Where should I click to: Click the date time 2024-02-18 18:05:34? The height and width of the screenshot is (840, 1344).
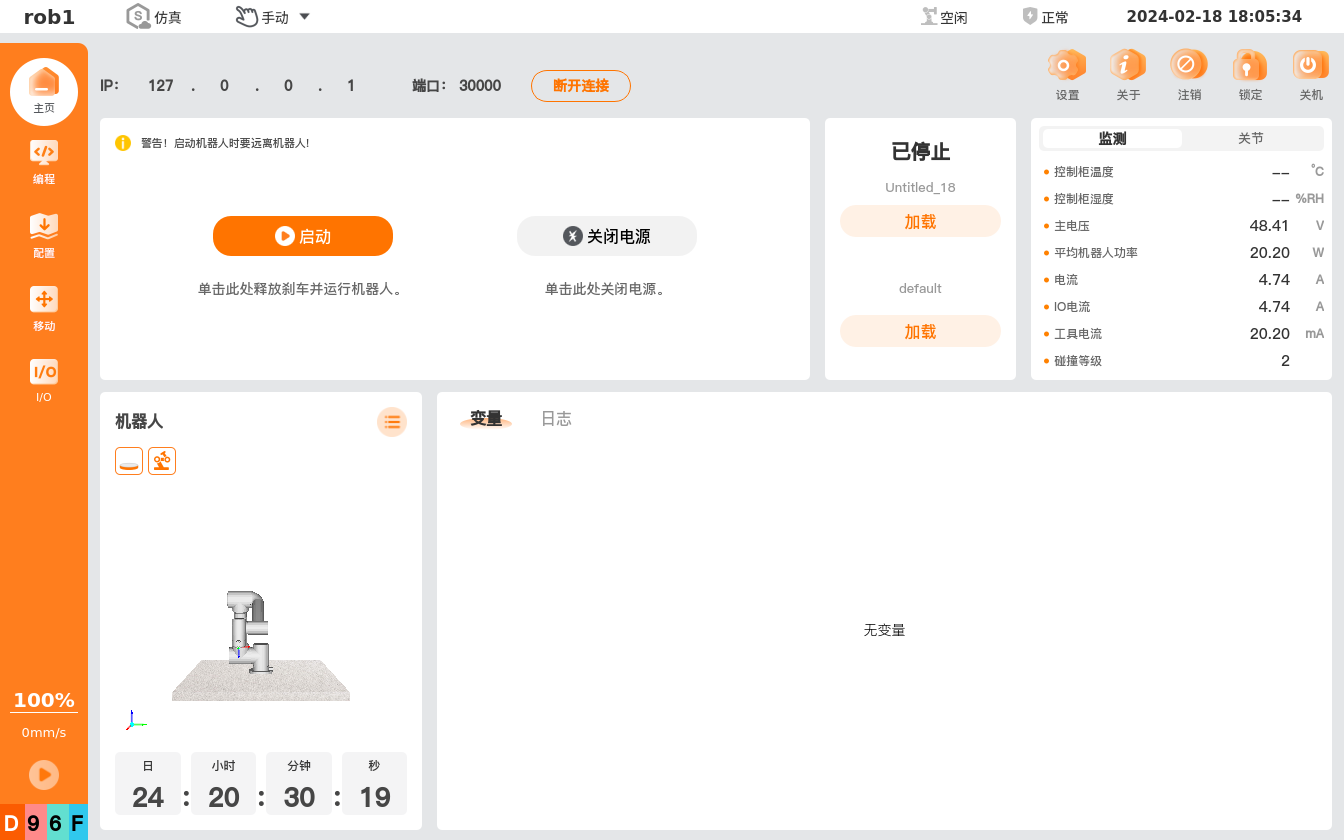[x=1214, y=16]
